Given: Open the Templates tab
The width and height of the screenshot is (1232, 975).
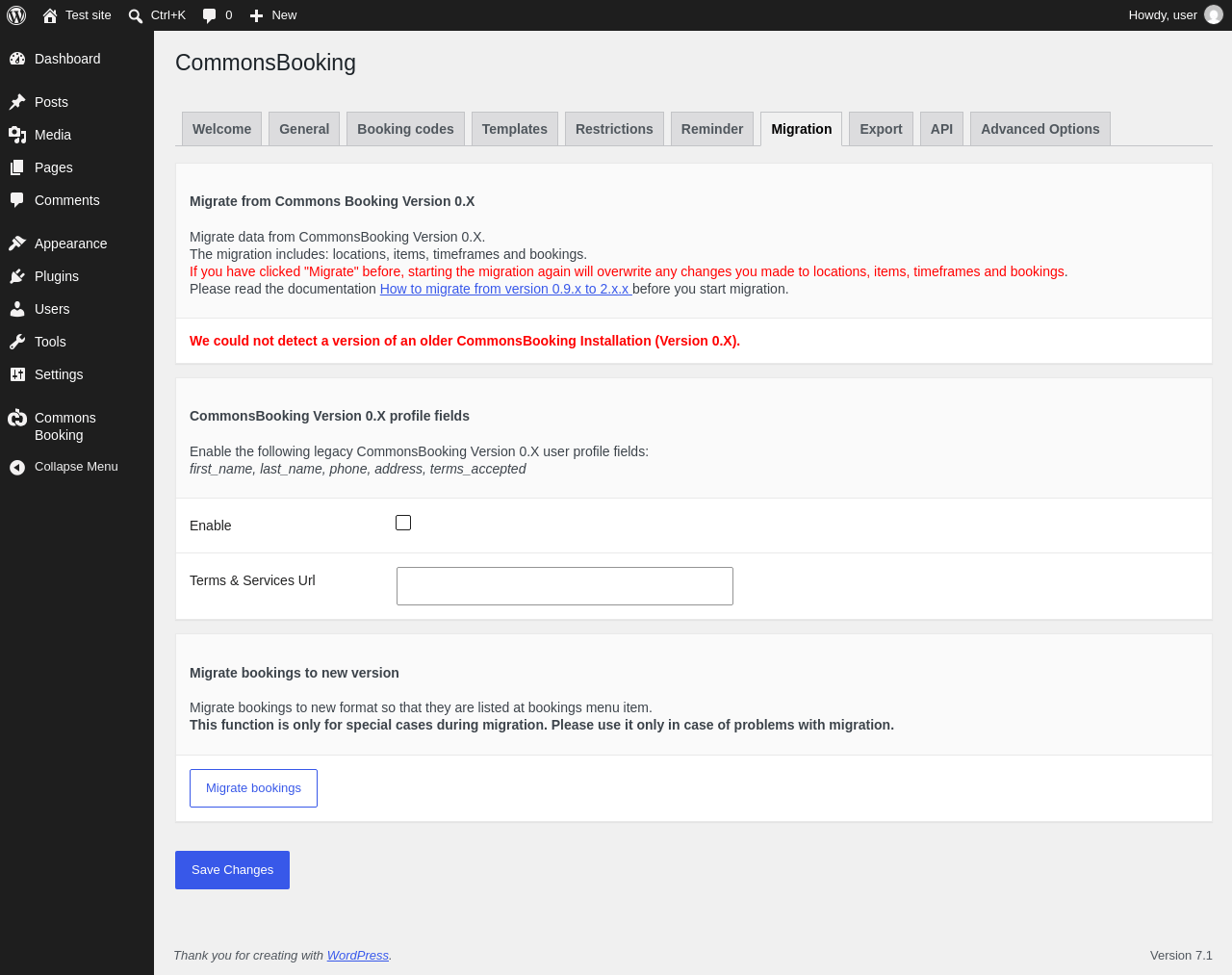Looking at the screenshot, I should 515,129.
